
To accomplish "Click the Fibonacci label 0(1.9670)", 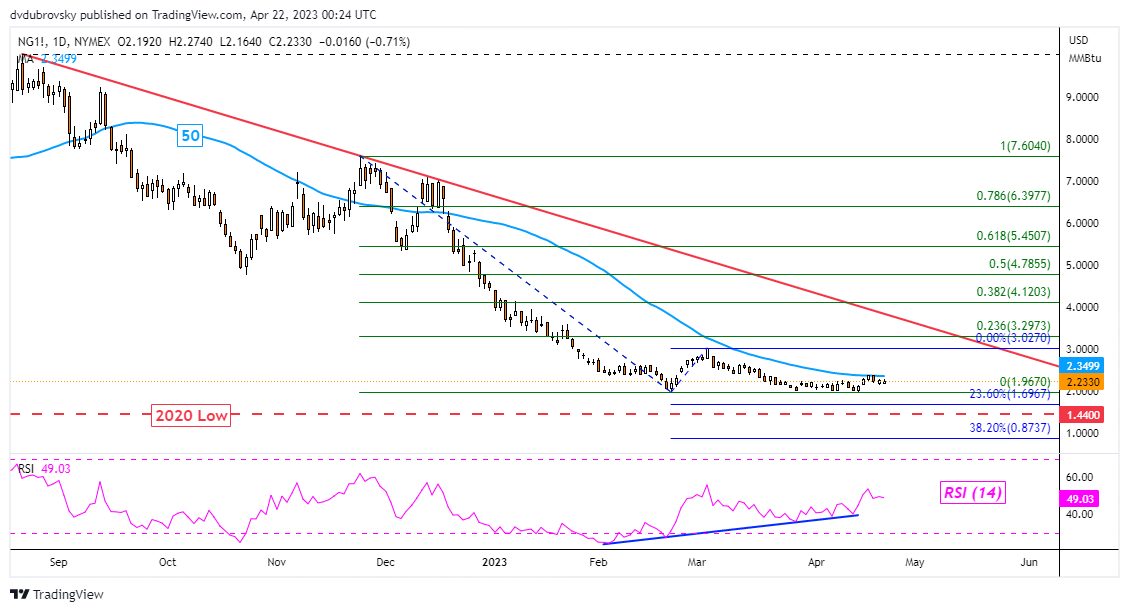I will pyautogui.click(x=1025, y=382).
